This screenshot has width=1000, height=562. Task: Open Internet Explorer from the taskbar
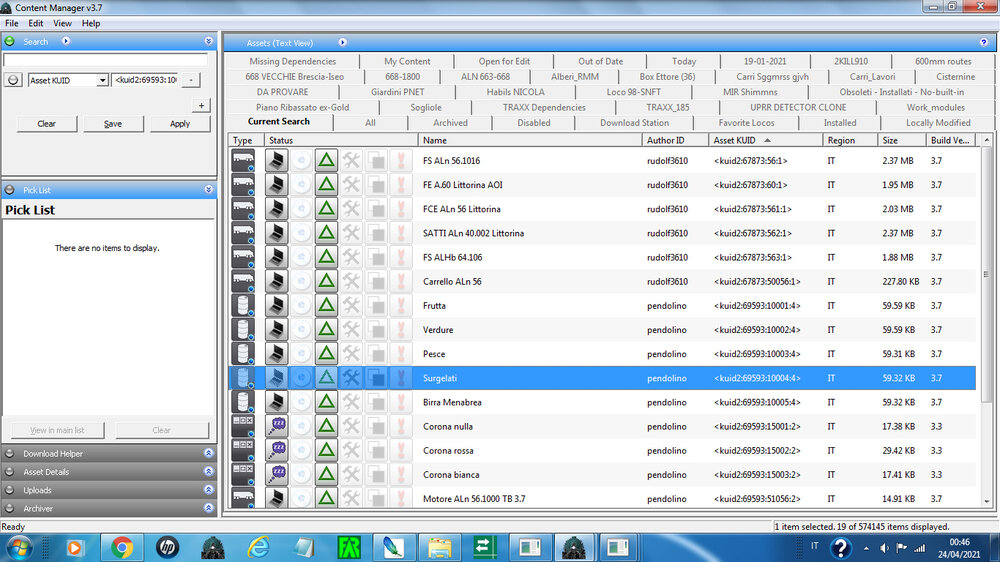[258, 547]
